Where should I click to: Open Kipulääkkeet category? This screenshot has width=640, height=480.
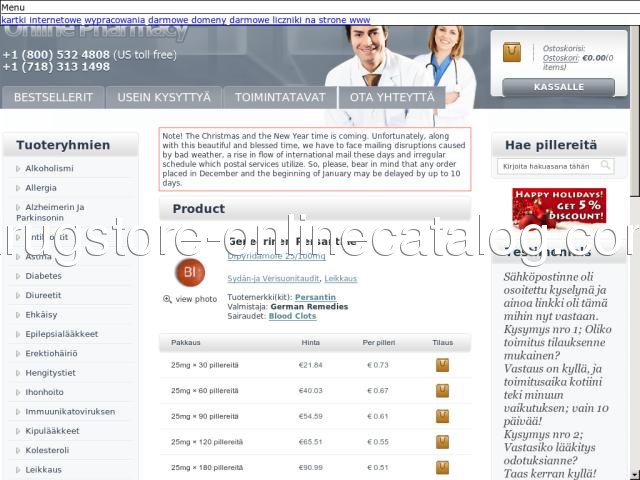52,431
